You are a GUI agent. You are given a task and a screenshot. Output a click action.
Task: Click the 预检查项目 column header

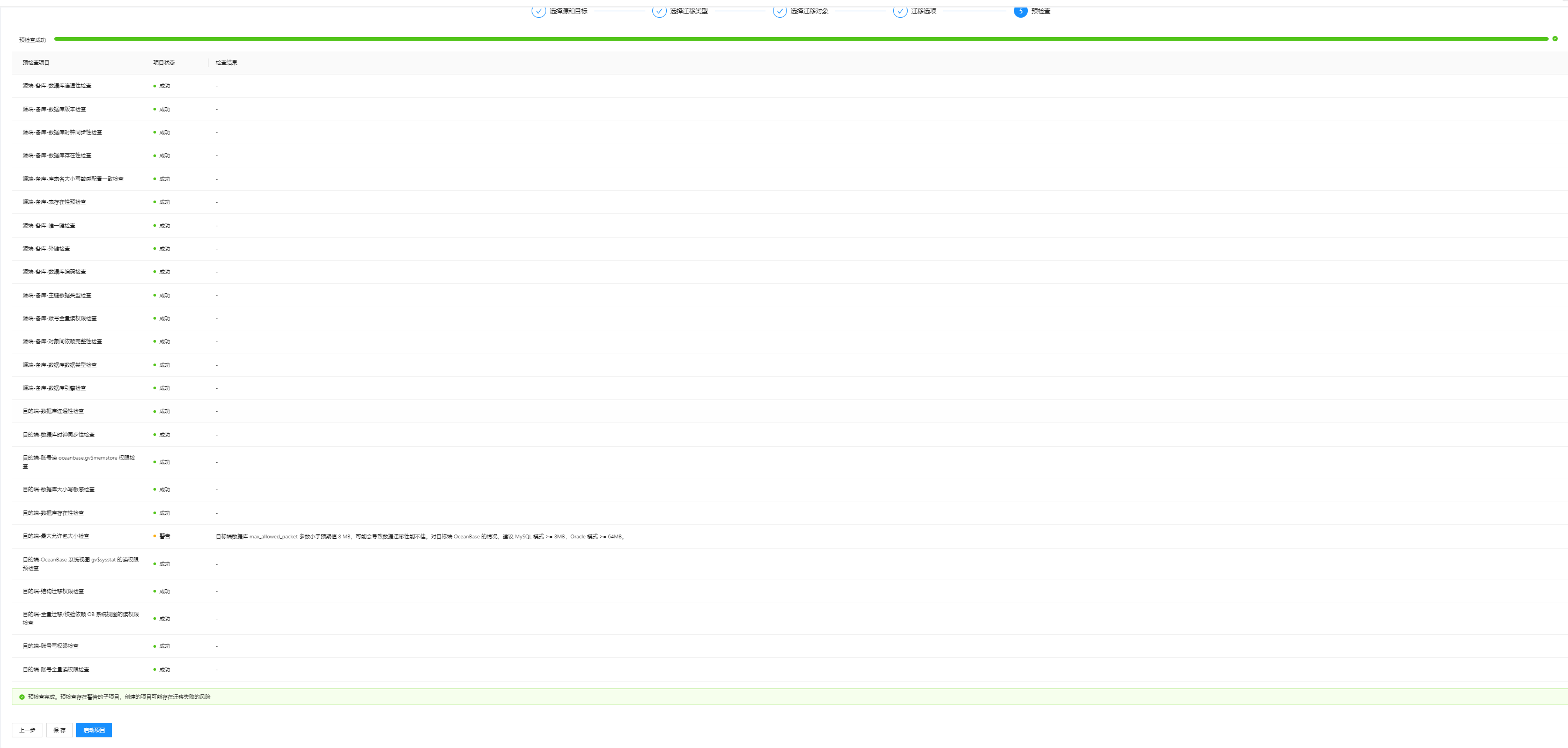(36, 63)
